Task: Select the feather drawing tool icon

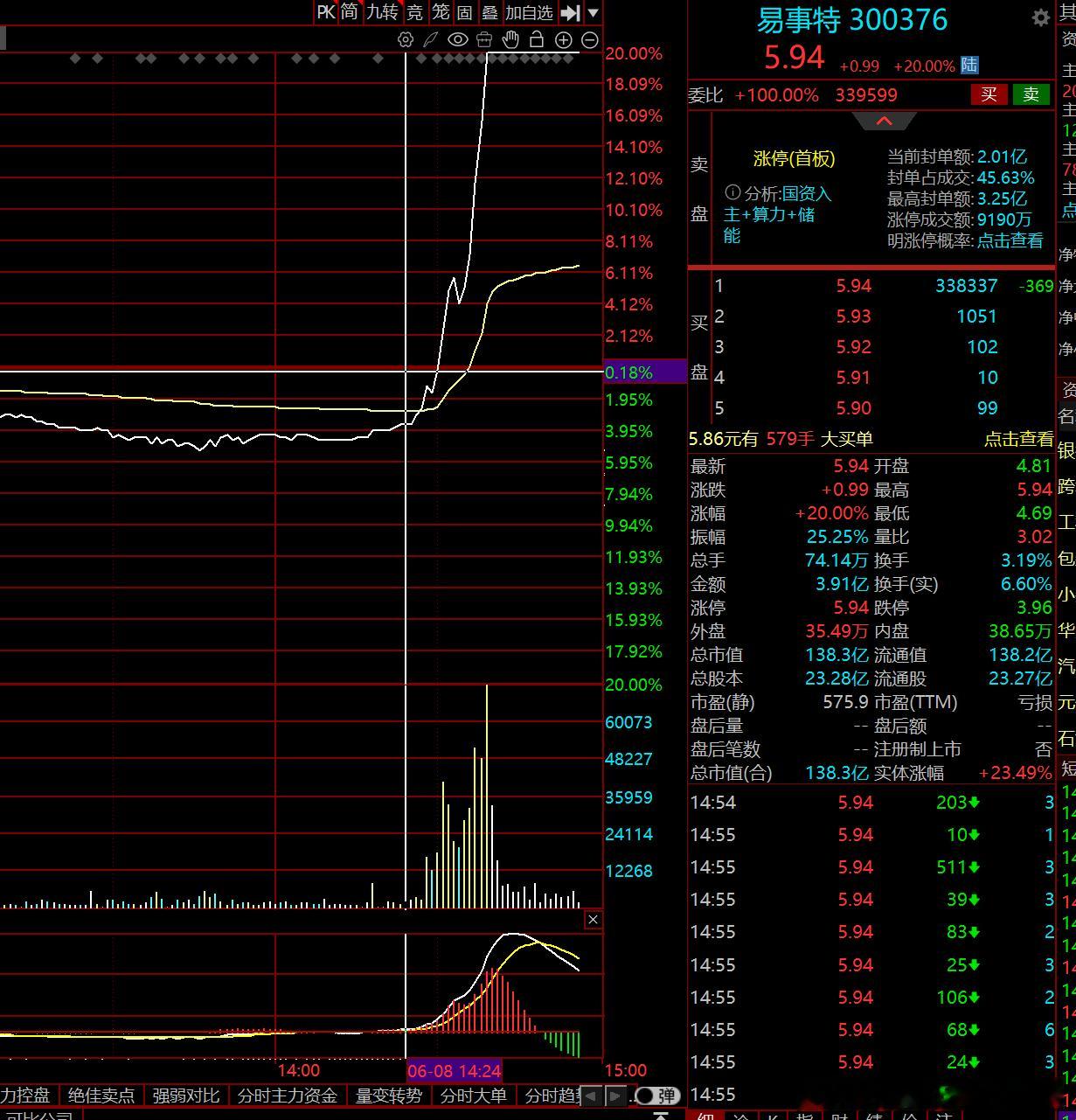Action: tap(431, 39)
